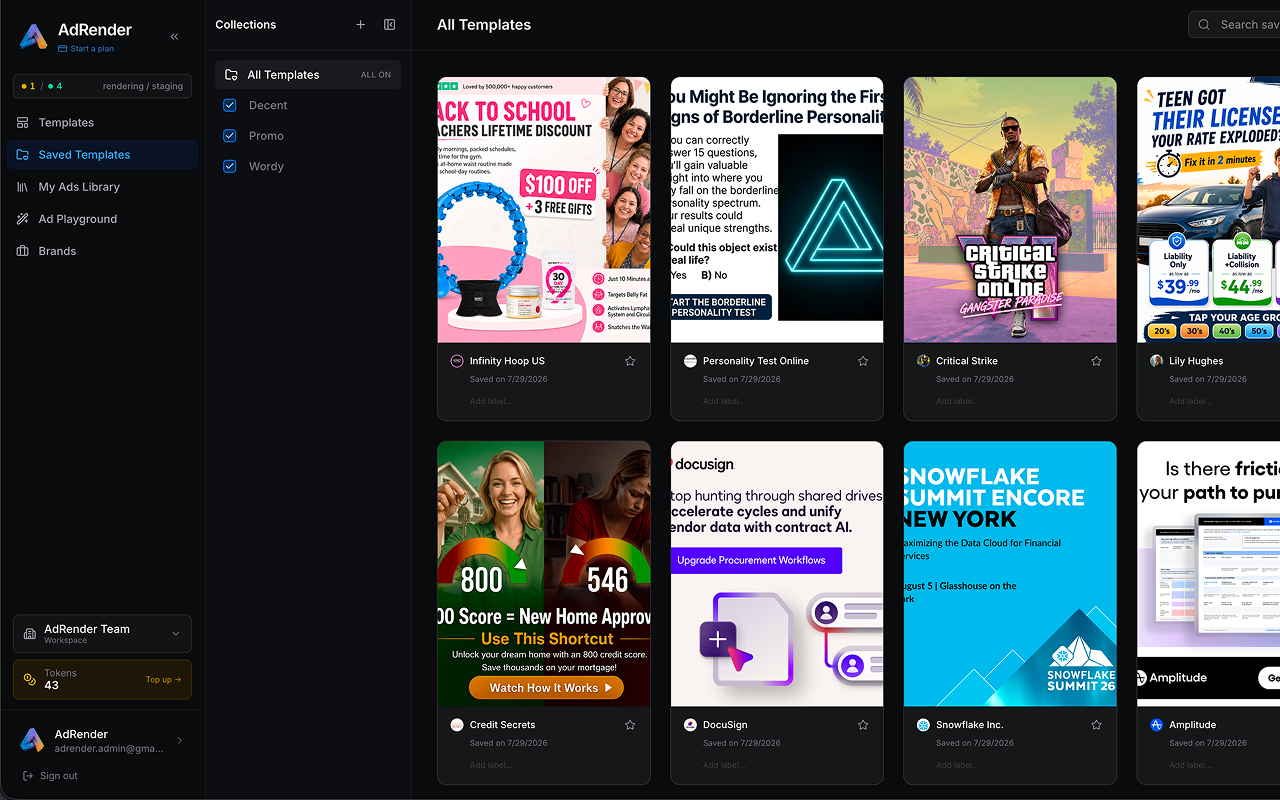Select the All Templates collection

click(x=308, y=75)
